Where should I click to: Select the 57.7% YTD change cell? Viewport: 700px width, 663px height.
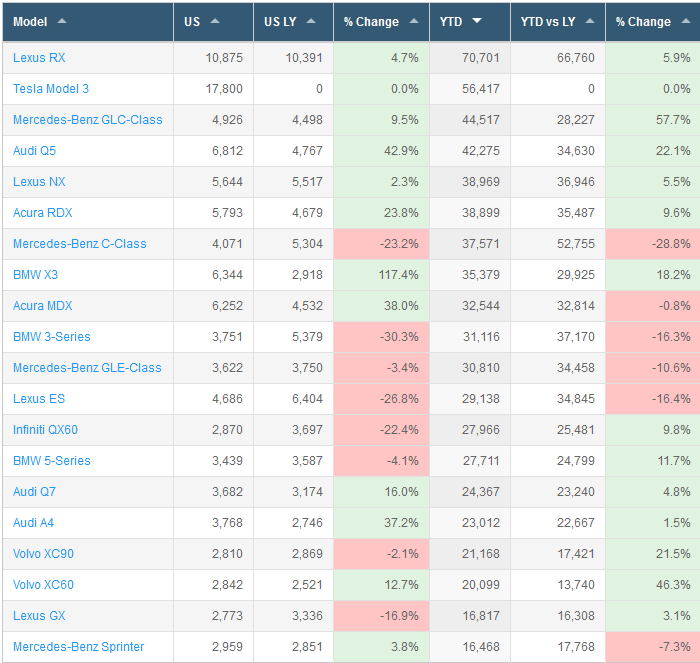point(653,120)
